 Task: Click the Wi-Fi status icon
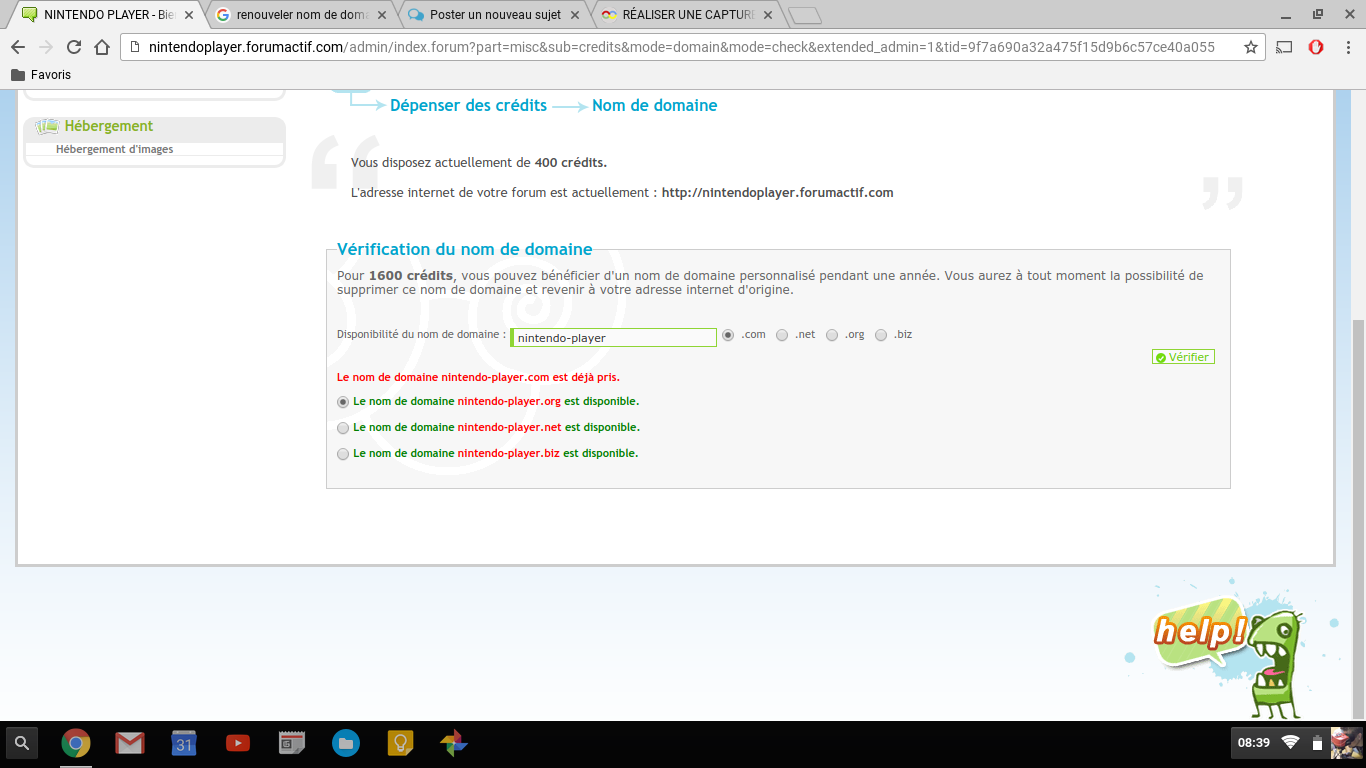tap(1290, 742)
